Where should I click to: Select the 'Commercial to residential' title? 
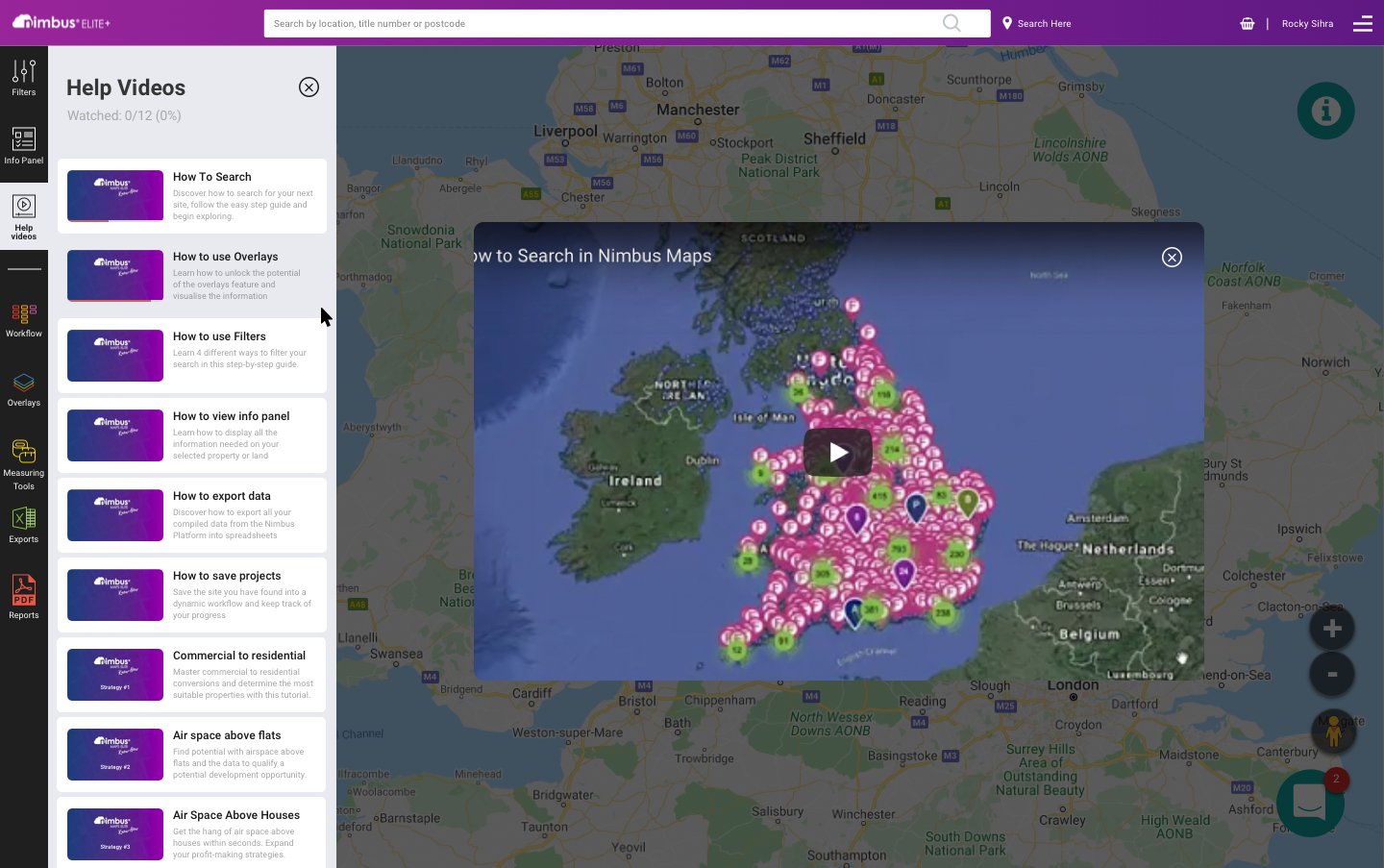click(239, 656)
